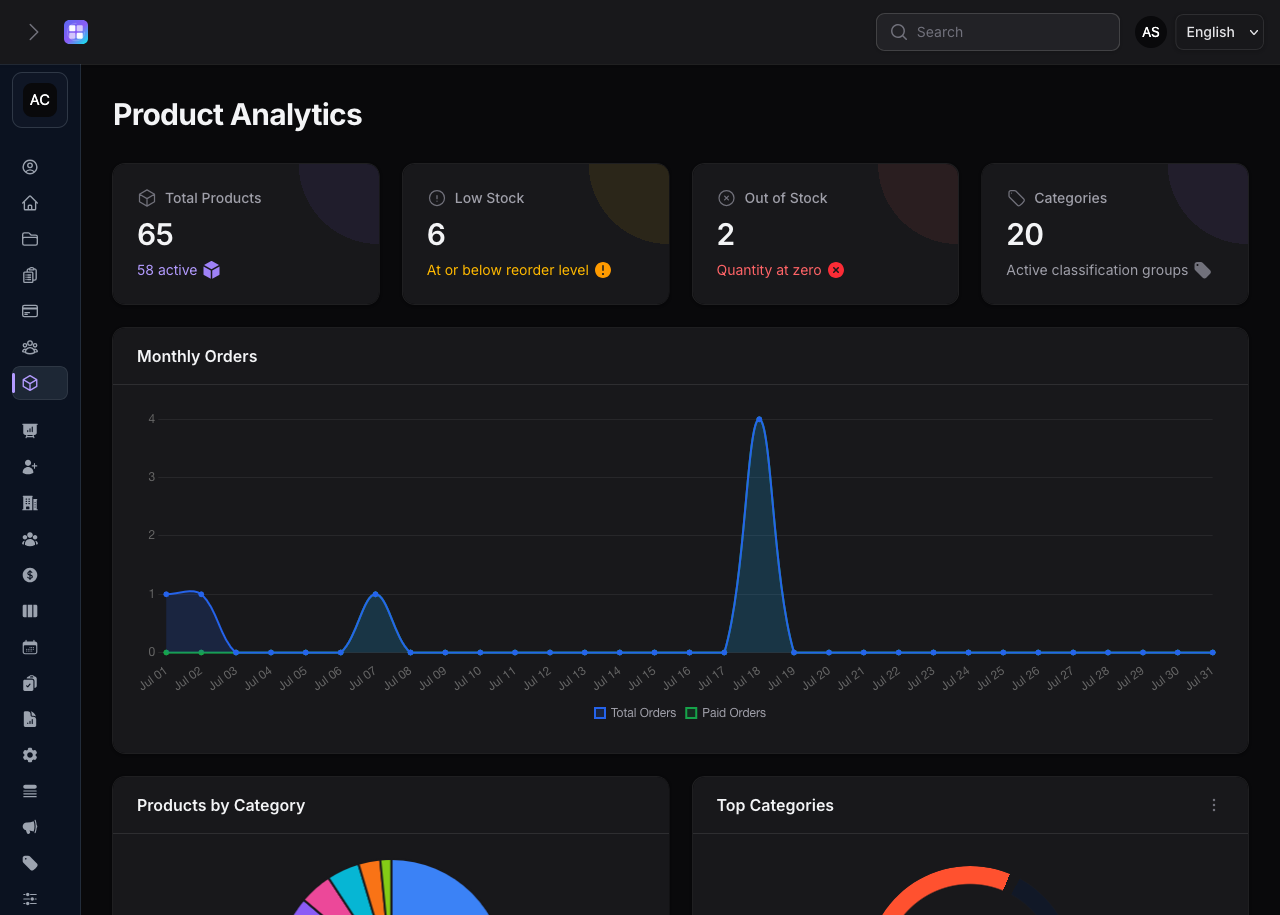The image size is (1280, 915).
Task: Click the At or below reorder level text
Action: (508, 270)
